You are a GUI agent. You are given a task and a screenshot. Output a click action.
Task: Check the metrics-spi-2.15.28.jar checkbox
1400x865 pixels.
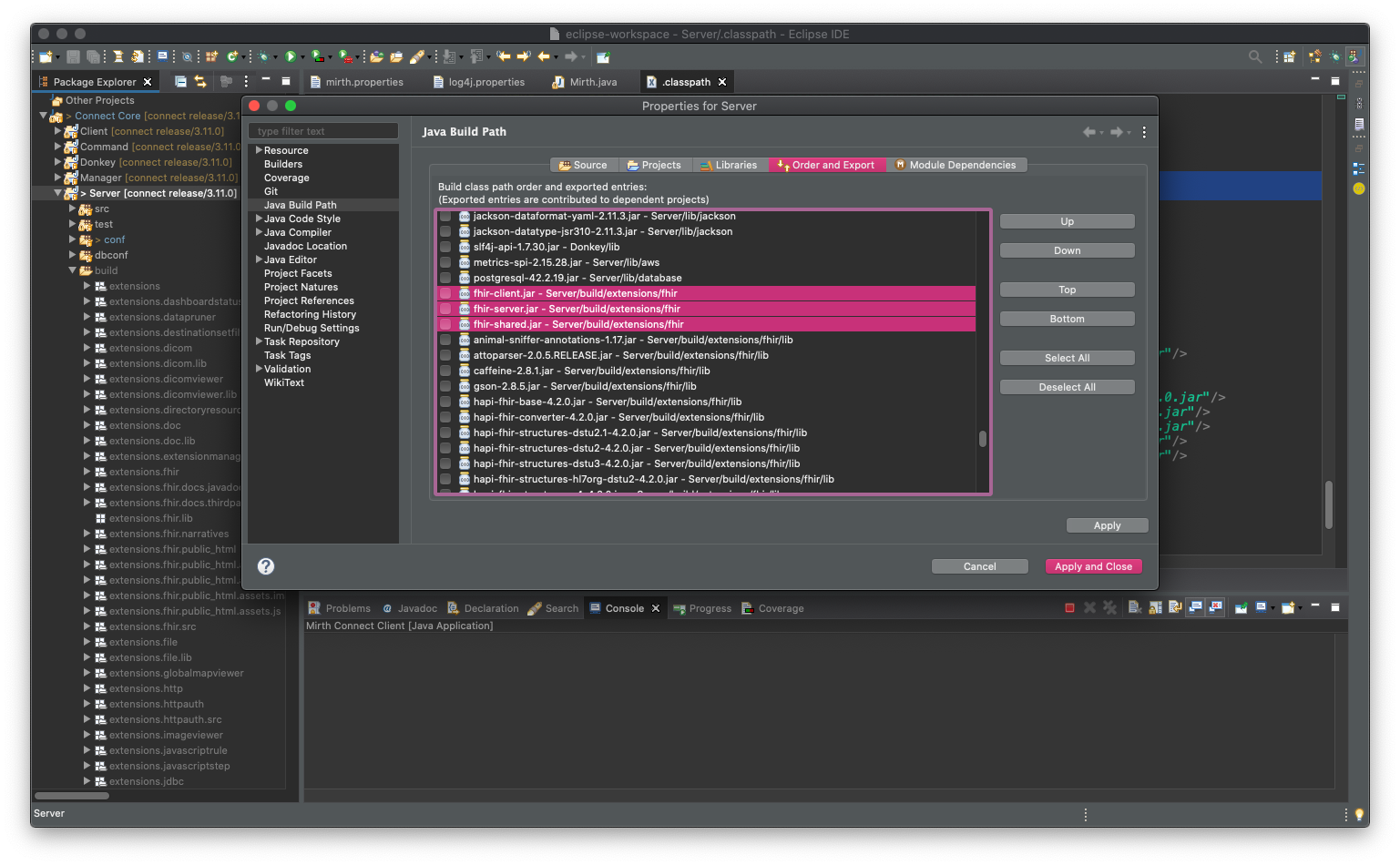click(x=445, y=262)
